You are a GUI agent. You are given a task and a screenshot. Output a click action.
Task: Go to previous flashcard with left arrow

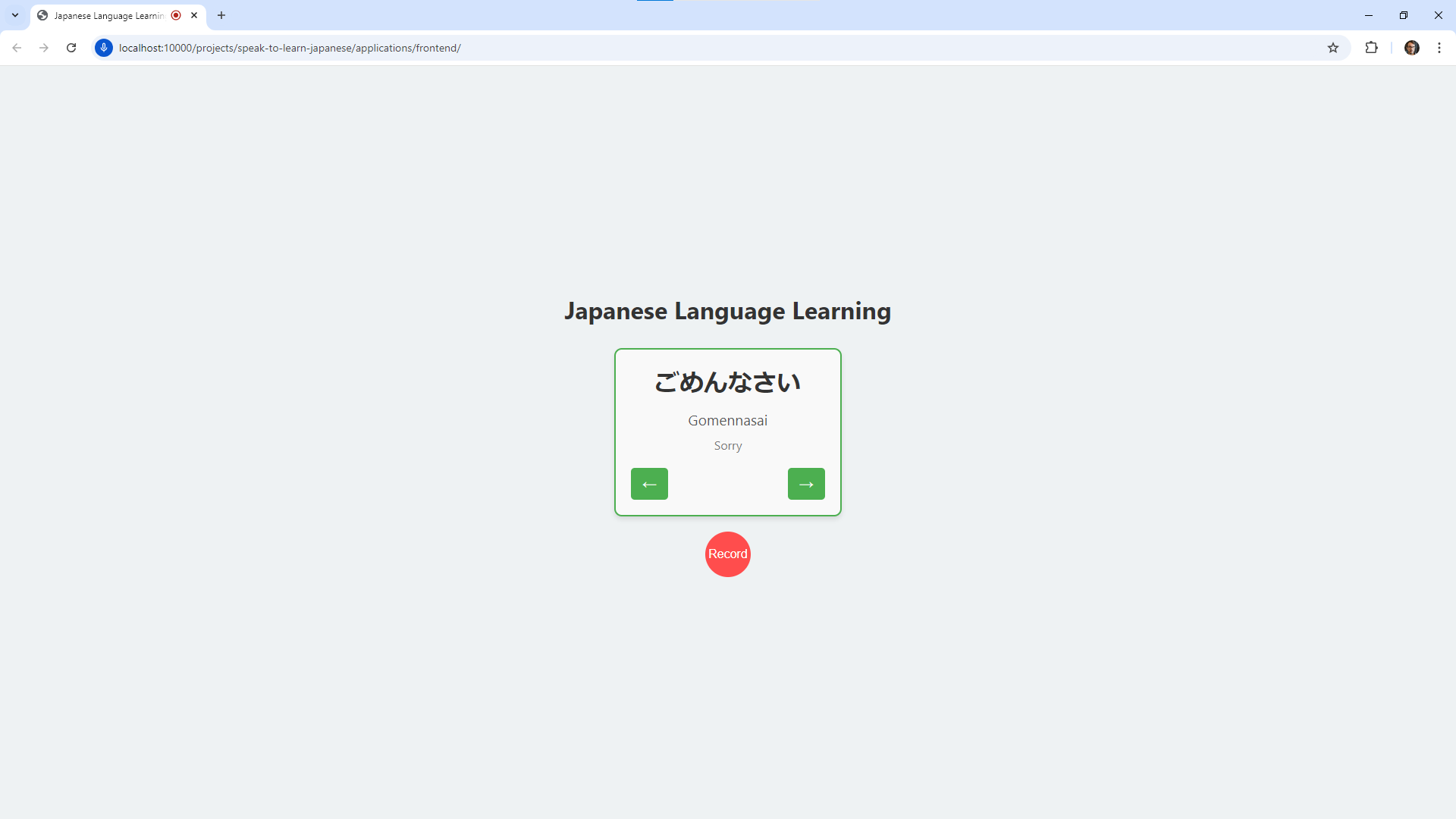(649, 484)
